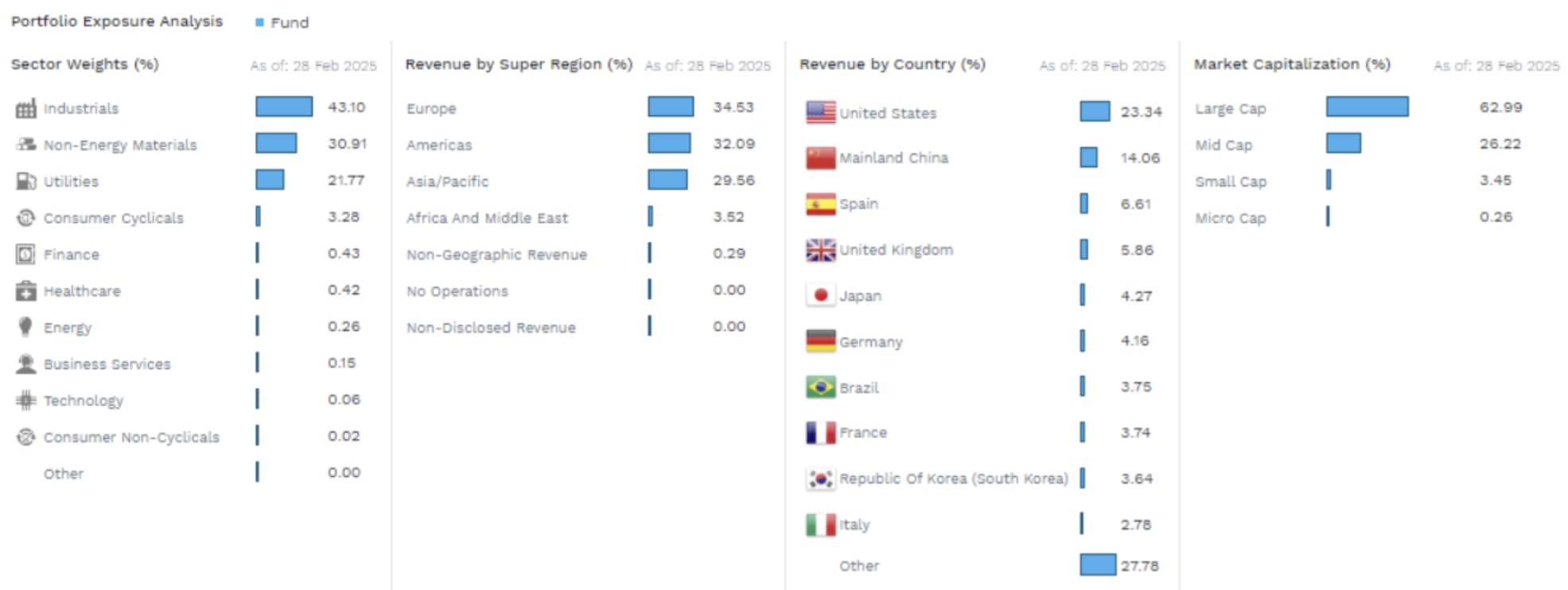Viewport: 1568px width, 590px height.
Task: Click the Sector Weights (%) heading
Action: tap(85, 64)
